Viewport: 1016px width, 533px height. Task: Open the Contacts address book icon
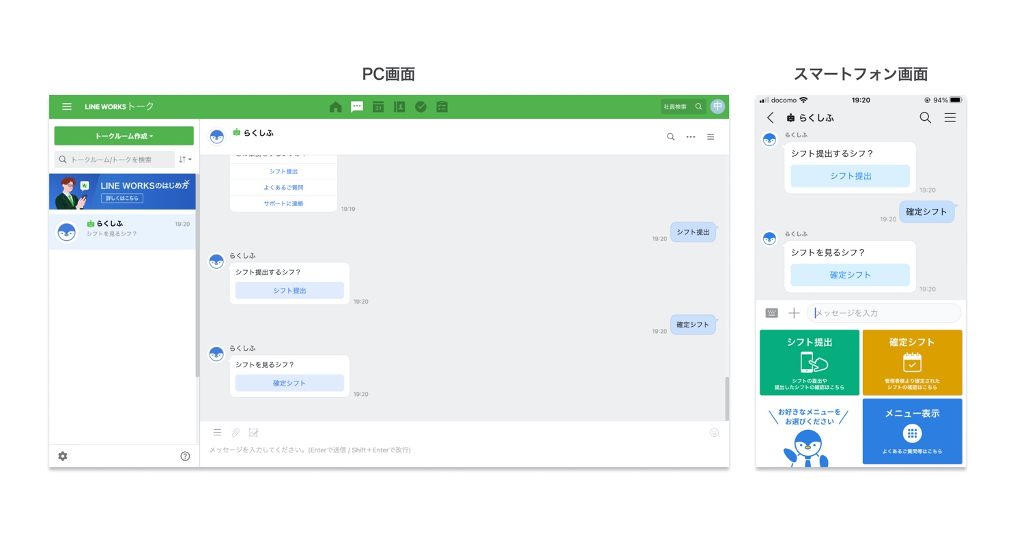click(399, 107)
